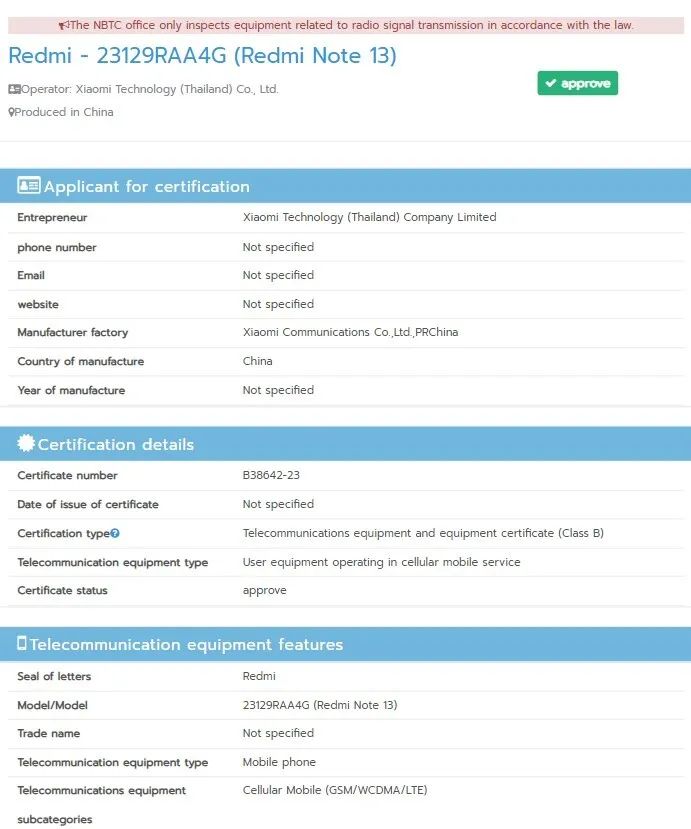The width and height of the screenshot is (691, 829).
Task: Select certificate number B38642-23
Action: [x=271, y=475]
